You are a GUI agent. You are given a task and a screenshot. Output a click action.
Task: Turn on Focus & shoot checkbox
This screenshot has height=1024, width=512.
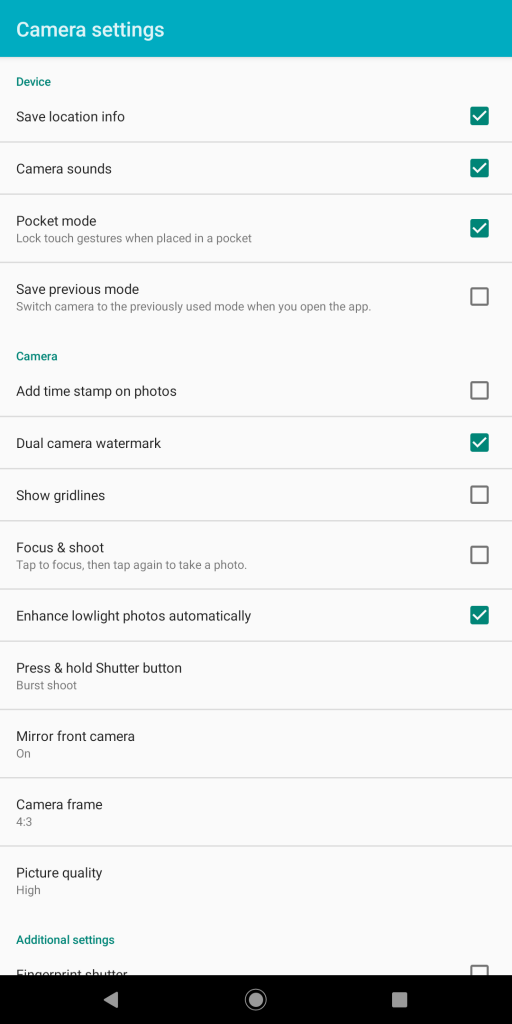[479, 555]
